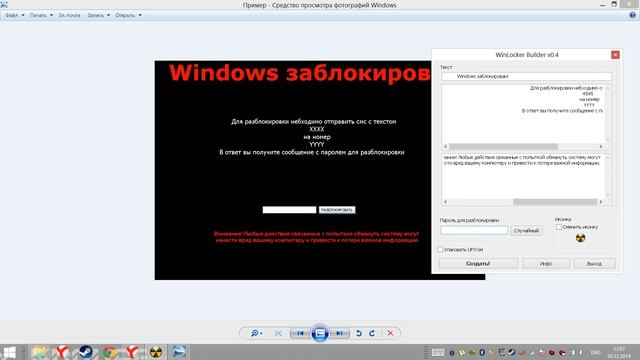Click the horizontal scrollbar of the upper text box
Screen dimensions: 640x360
tap(523, 147)
